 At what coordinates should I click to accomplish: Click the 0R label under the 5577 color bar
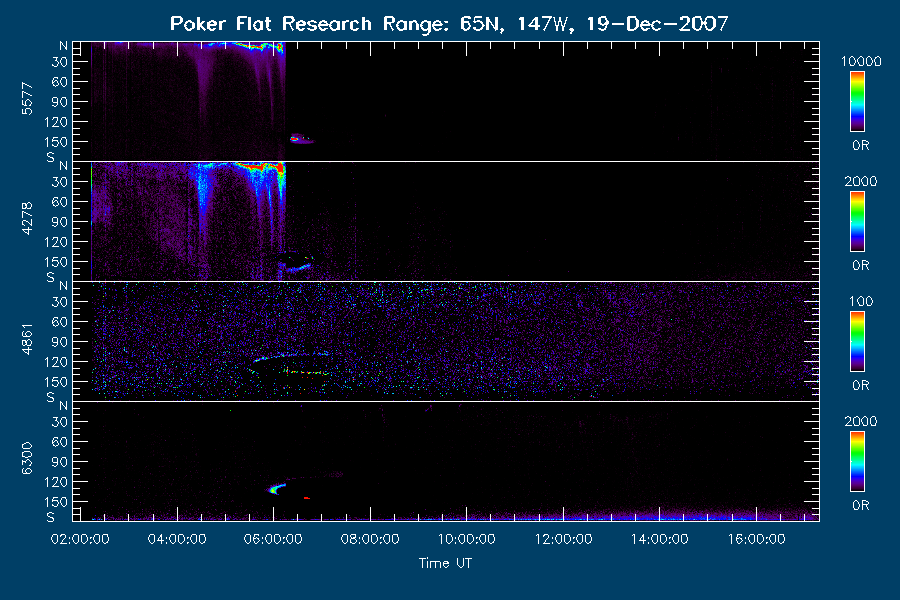coord(861,146)
